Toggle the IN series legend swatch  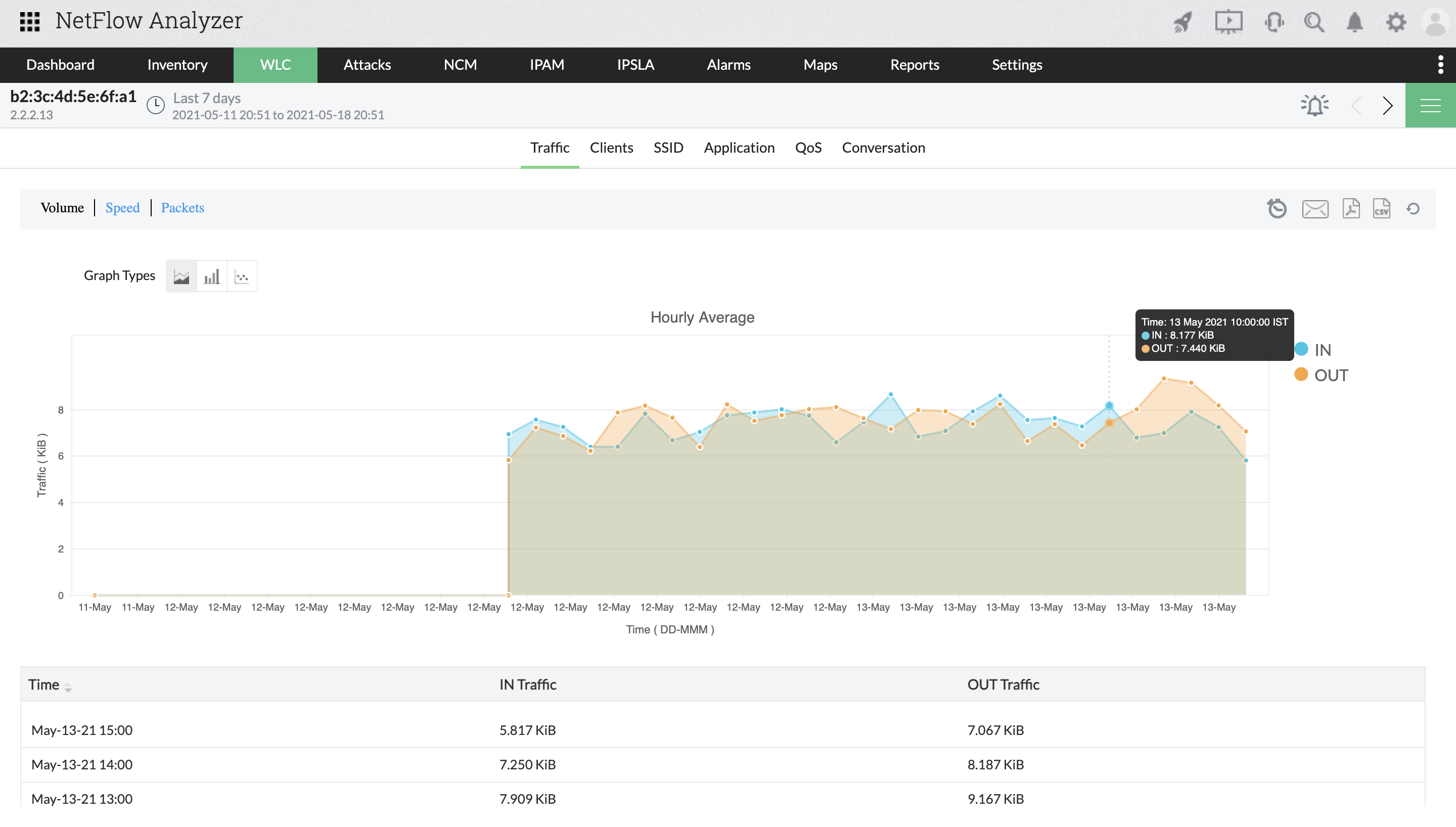(1301, 349)
